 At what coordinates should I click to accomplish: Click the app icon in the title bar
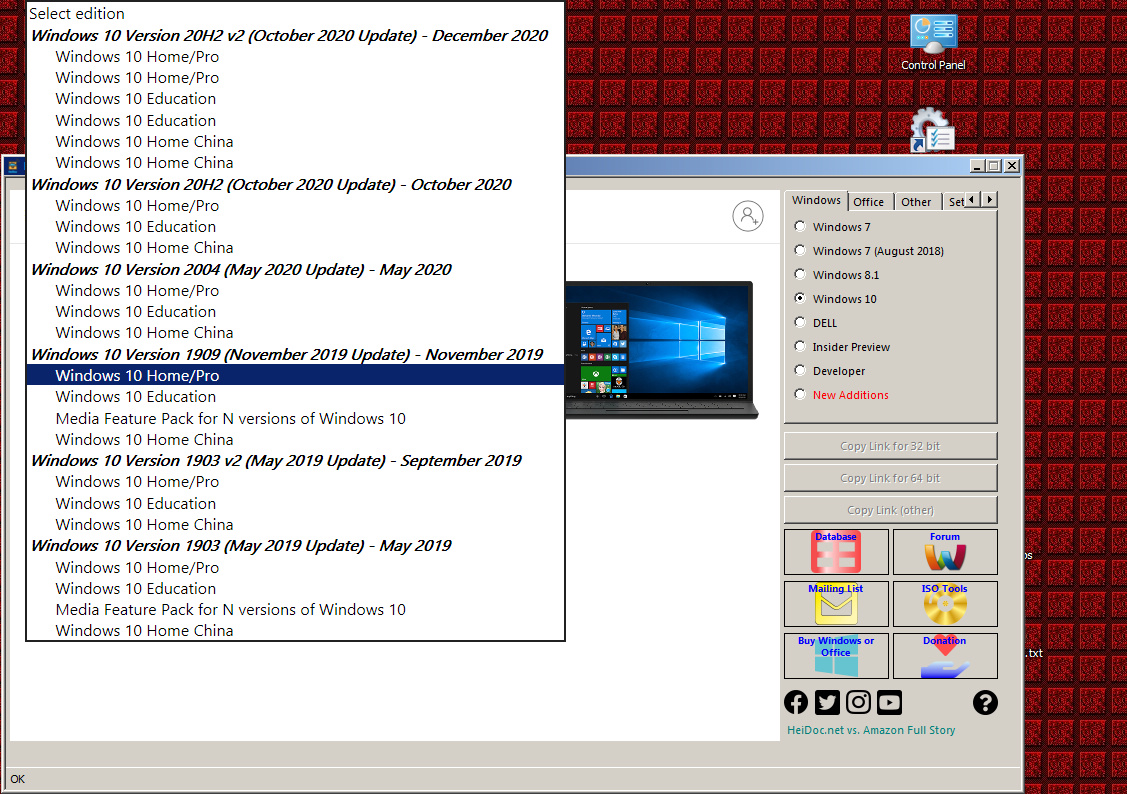(13, 167)
